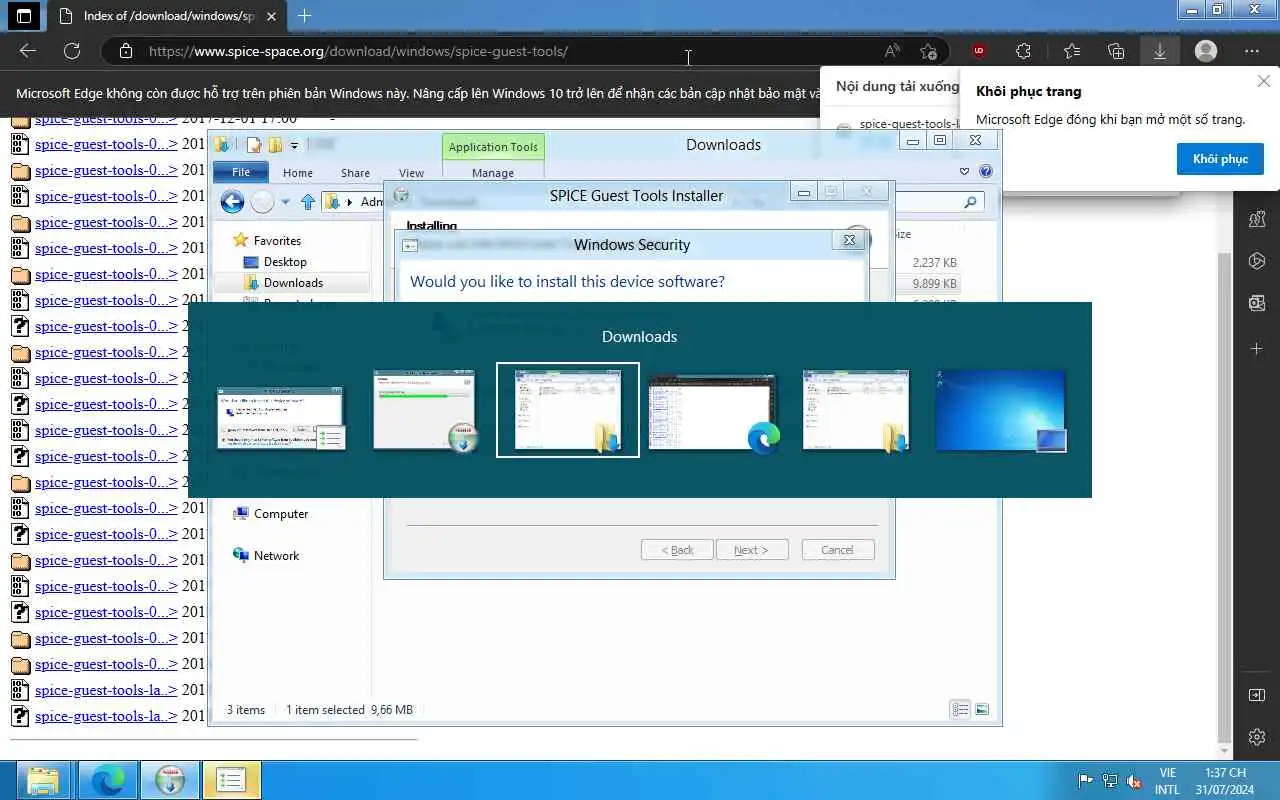Select Favorites in Explorer navigation pane
Viewport: 1280px width, 800px height.
(277, 240)
